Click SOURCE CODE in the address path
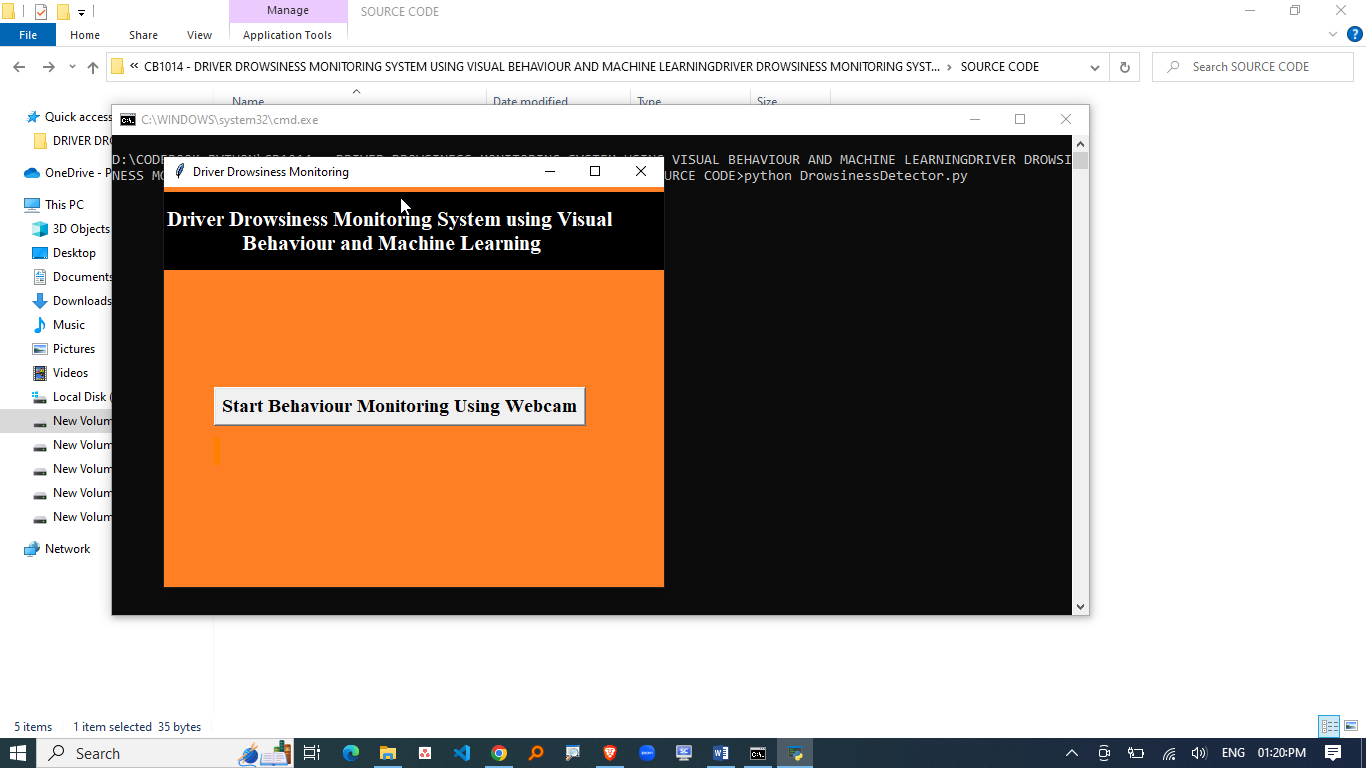This screenshot has height=768, width=1366. click(999, 67)
